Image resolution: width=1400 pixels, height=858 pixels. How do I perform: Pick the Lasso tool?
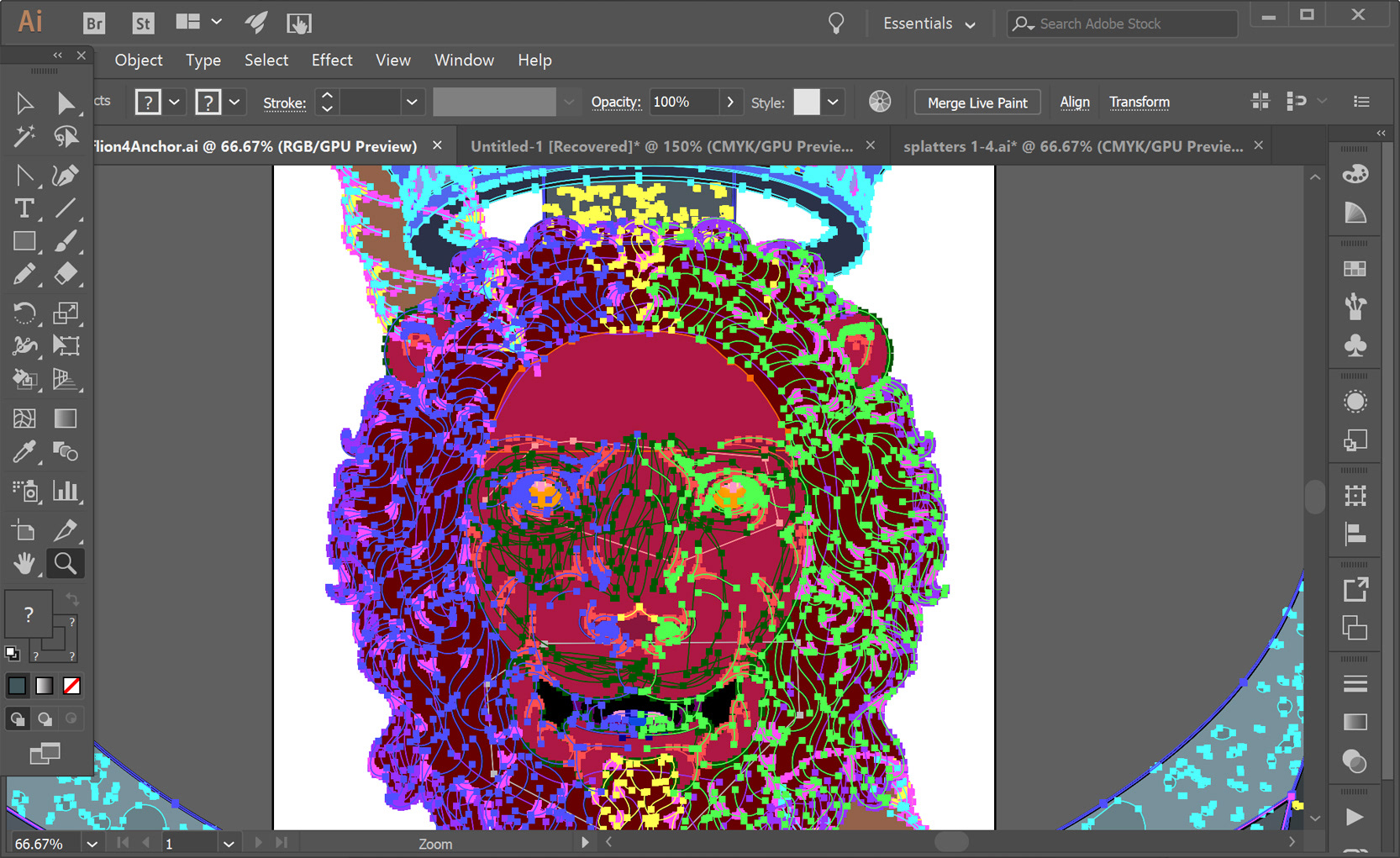tap(66, 136)
